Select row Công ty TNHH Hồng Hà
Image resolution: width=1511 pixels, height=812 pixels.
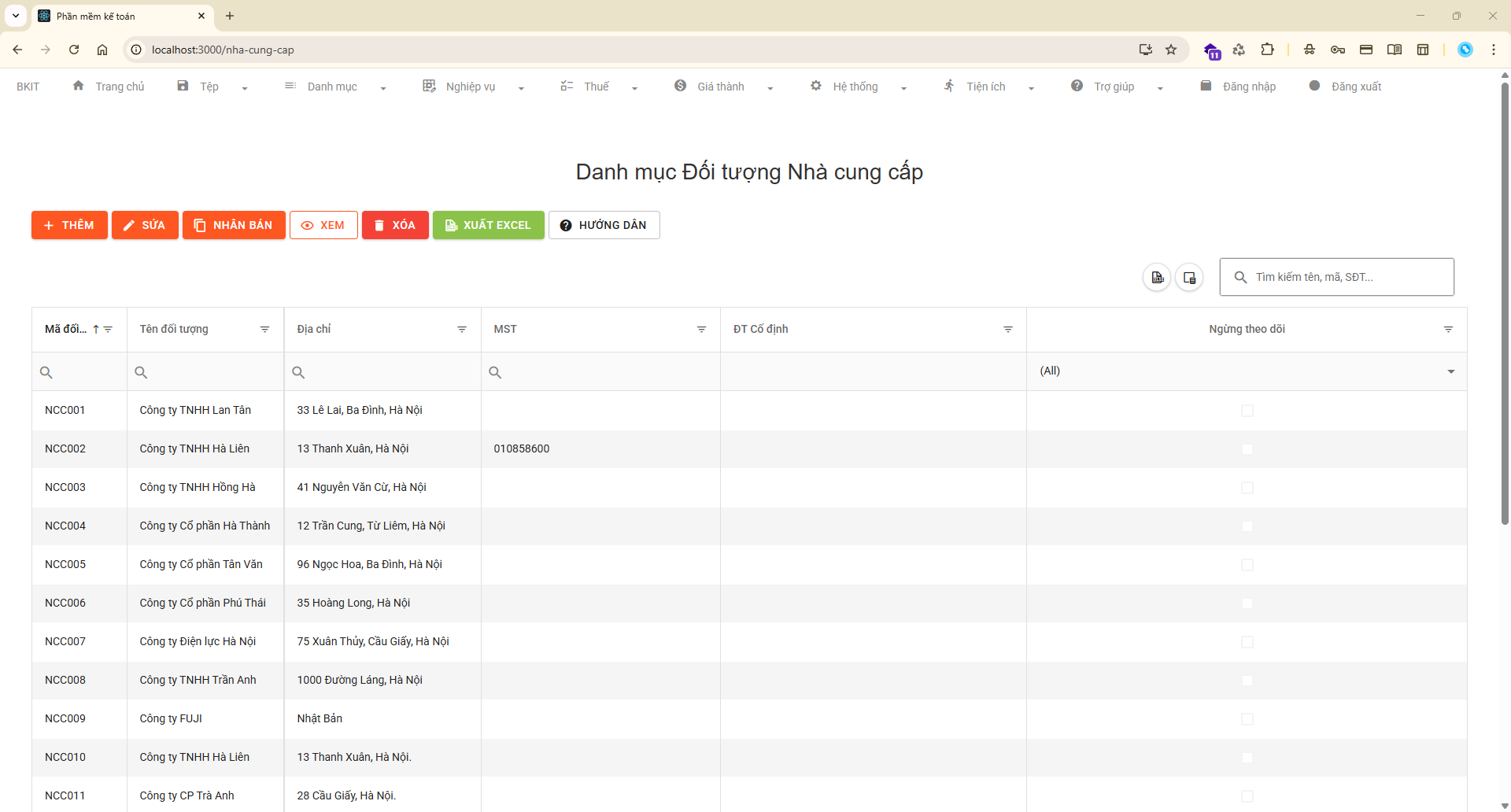pos(749,488)
